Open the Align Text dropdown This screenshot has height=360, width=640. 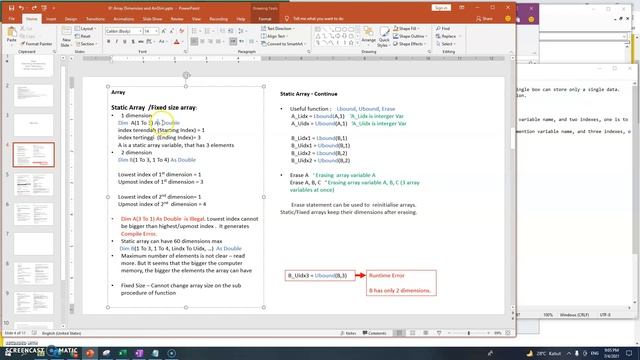coord(275,36)
